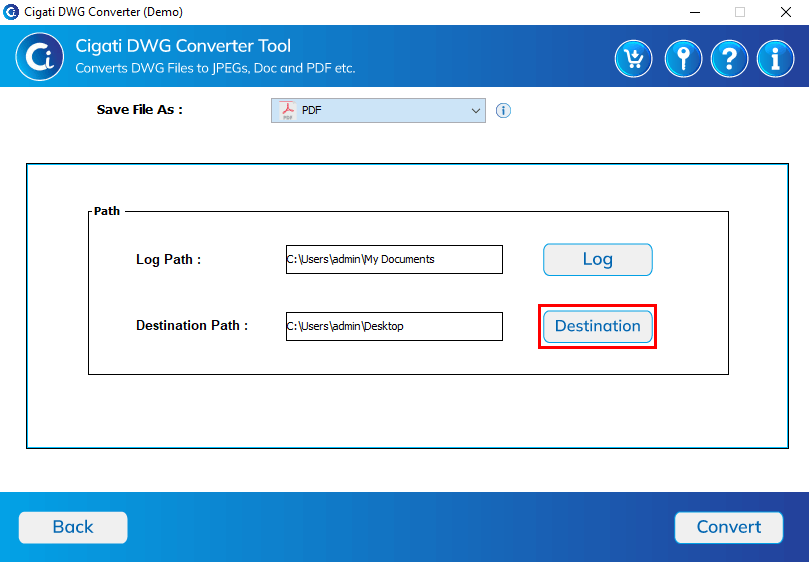Viewport: 809px width, 562px height.
Task: Click the 'Log Path :' label
Action: (x=168, y=260)
